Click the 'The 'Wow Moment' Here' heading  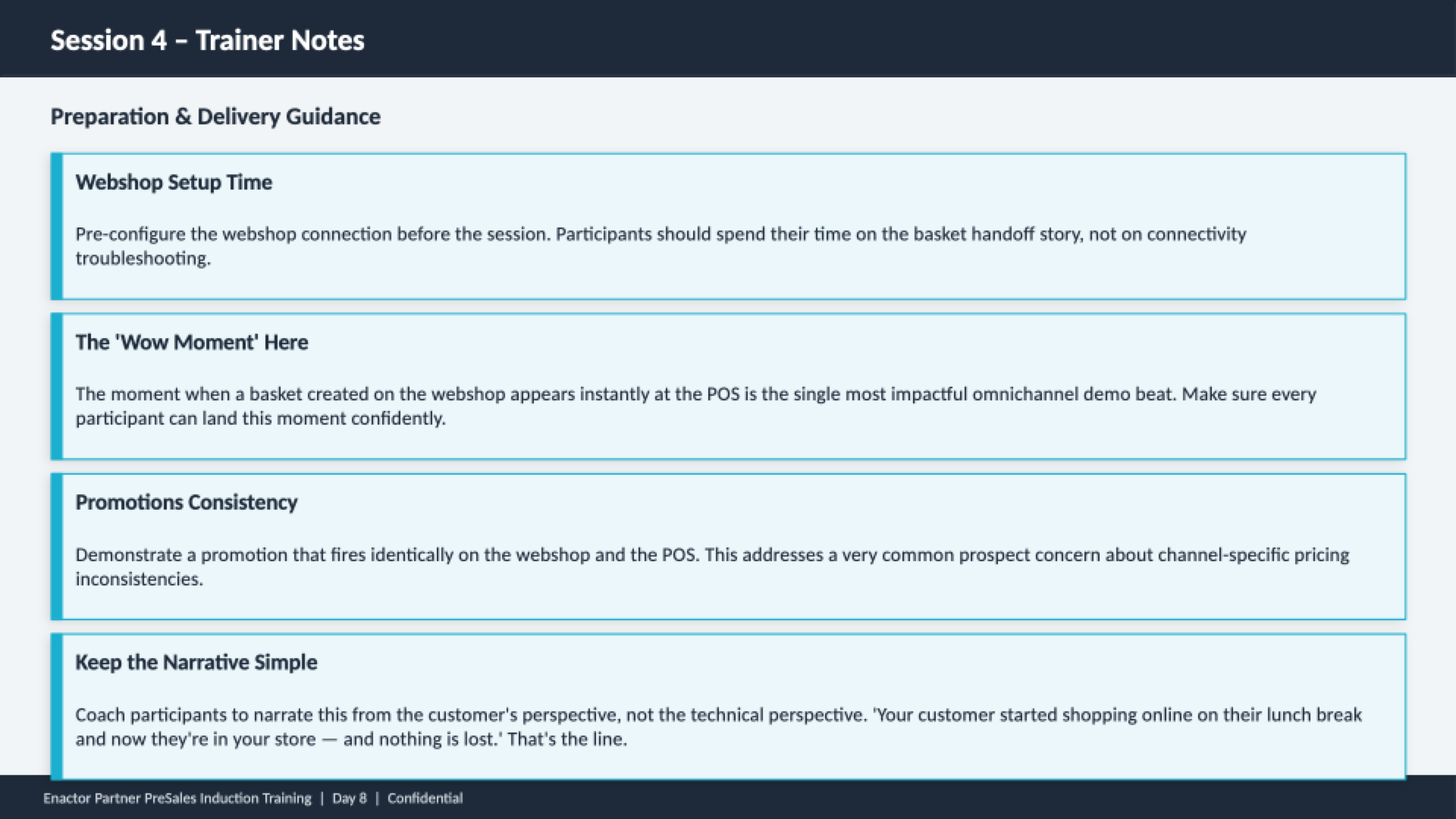point(191,343)
